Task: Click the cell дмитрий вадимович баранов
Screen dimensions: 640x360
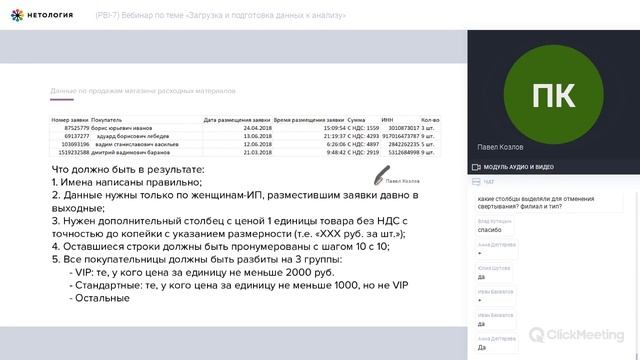Action: pyautogui.click(x=130, y=153)
